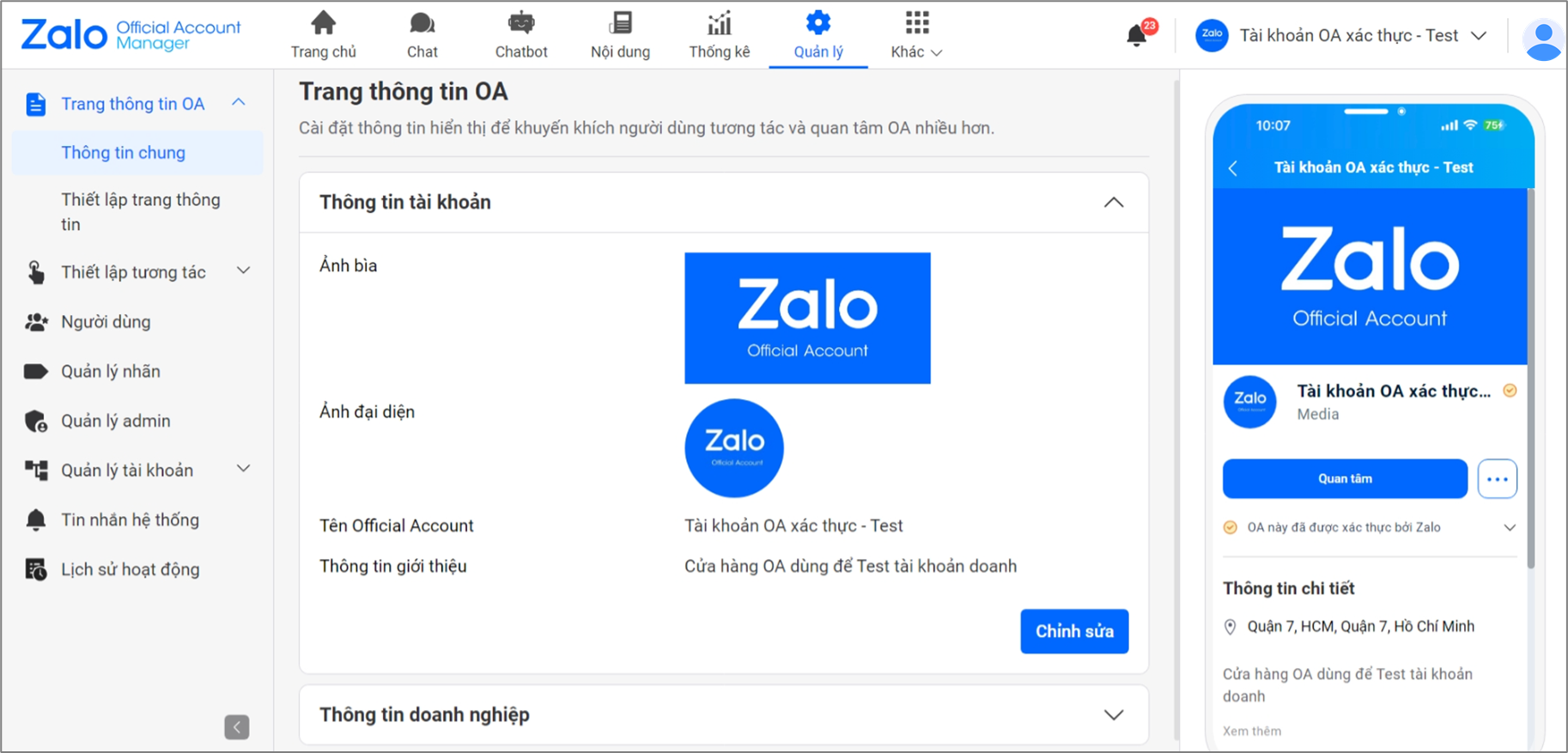Image resolution: width=1568 pixels, height=753 pixels.
Task: Select Lịch sử hoạt động activity history
Action: tap(130, 568)
